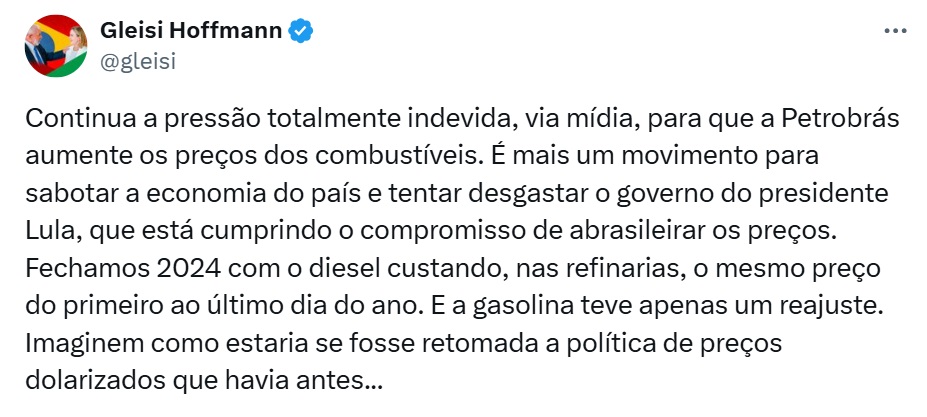Open the Gleisi Hoffmann display name link
Image resolution: width=927 pixels, height=417 pixels.
pos(192,32)
